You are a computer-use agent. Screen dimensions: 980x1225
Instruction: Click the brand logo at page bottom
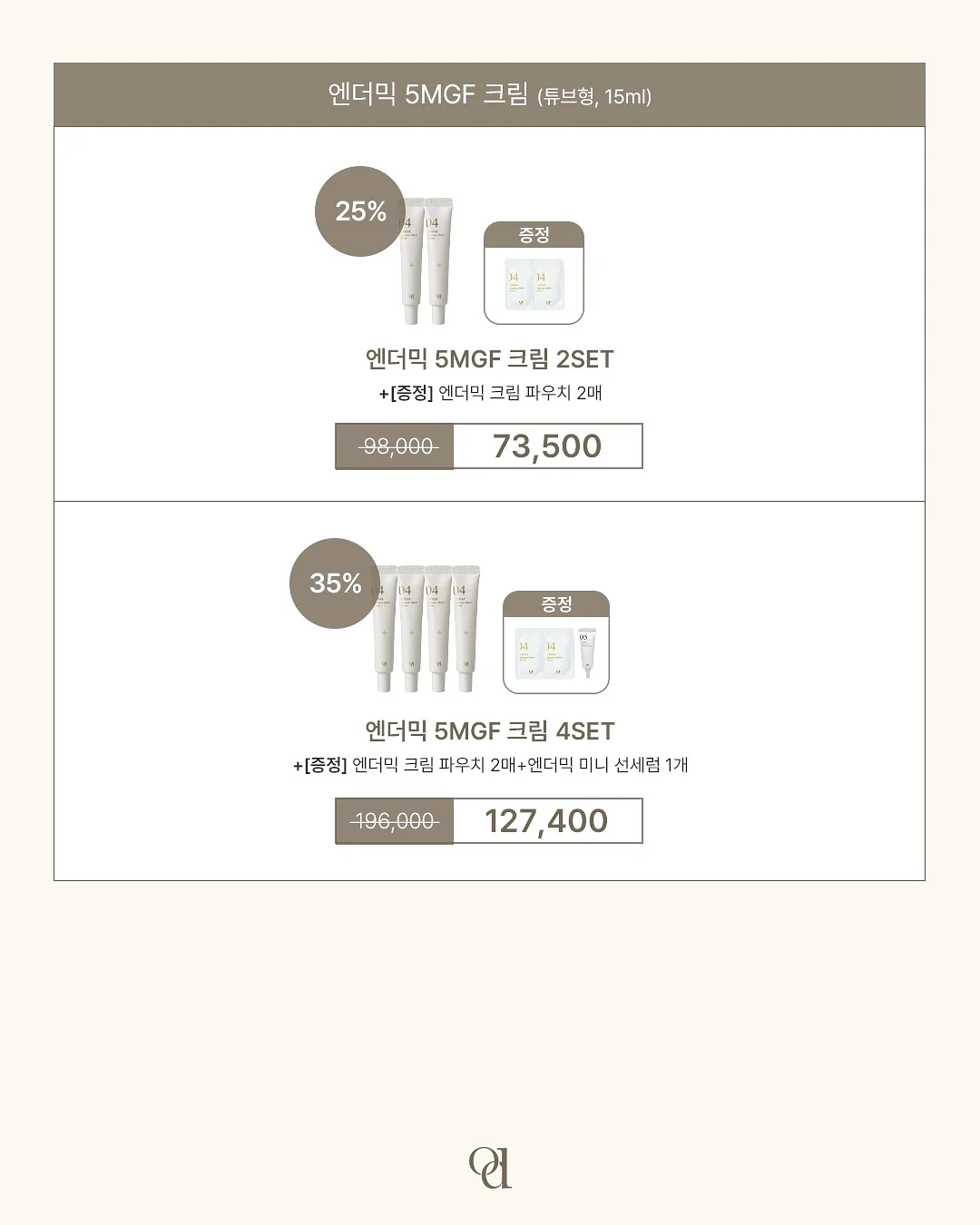[x=490, y=1167]
